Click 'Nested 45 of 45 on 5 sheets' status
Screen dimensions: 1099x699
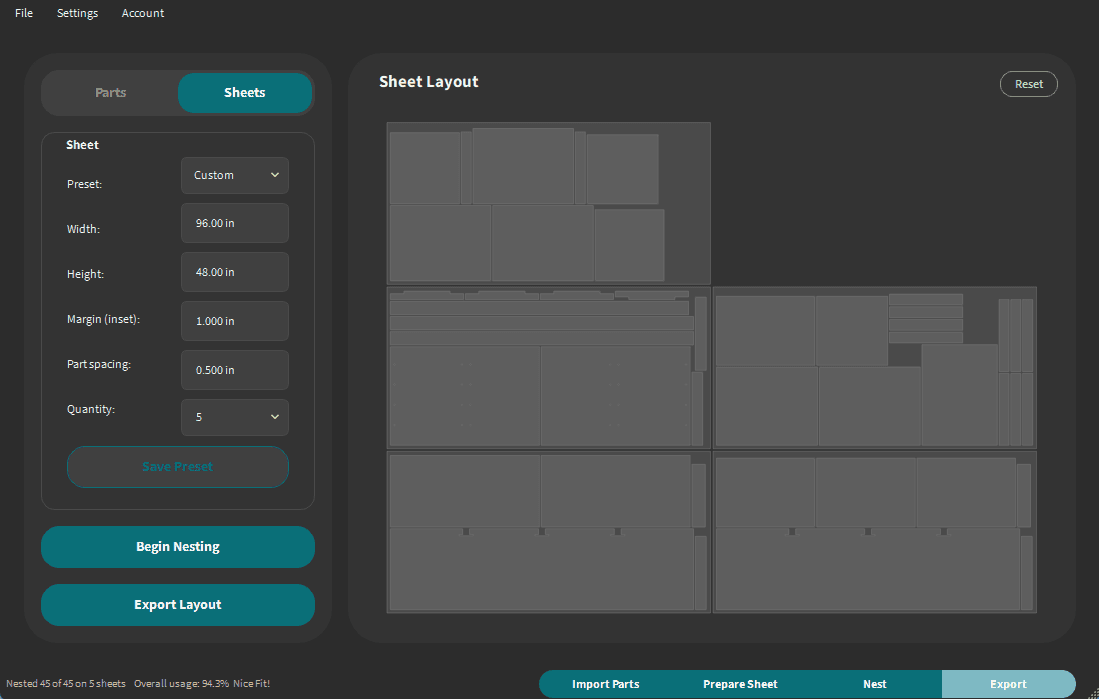click(x=66, y=684)
